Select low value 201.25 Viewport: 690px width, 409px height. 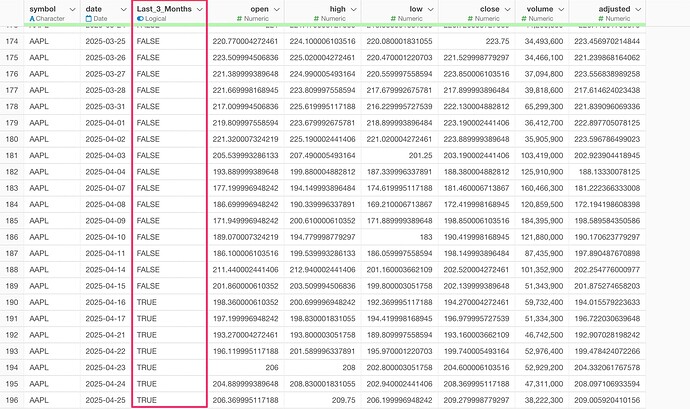420,155
